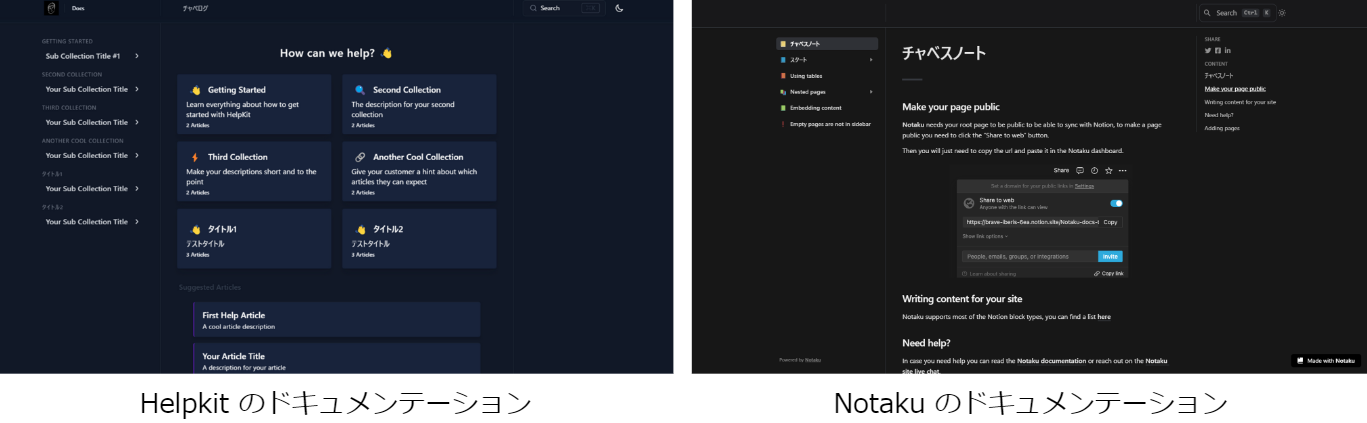Click the Nested pages books icon
This screenshot has height=423, width=1367.
(783, 92)
